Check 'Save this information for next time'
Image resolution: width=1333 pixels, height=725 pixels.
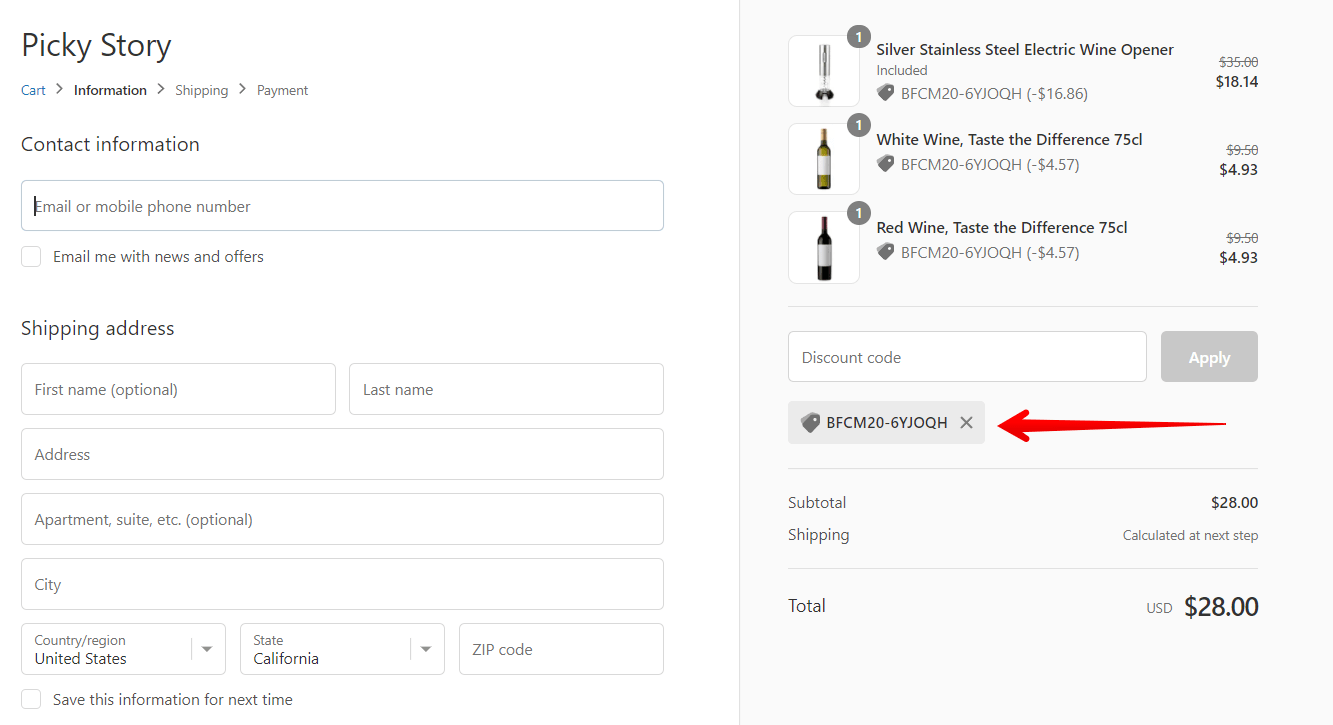click(x=30, y=699)
